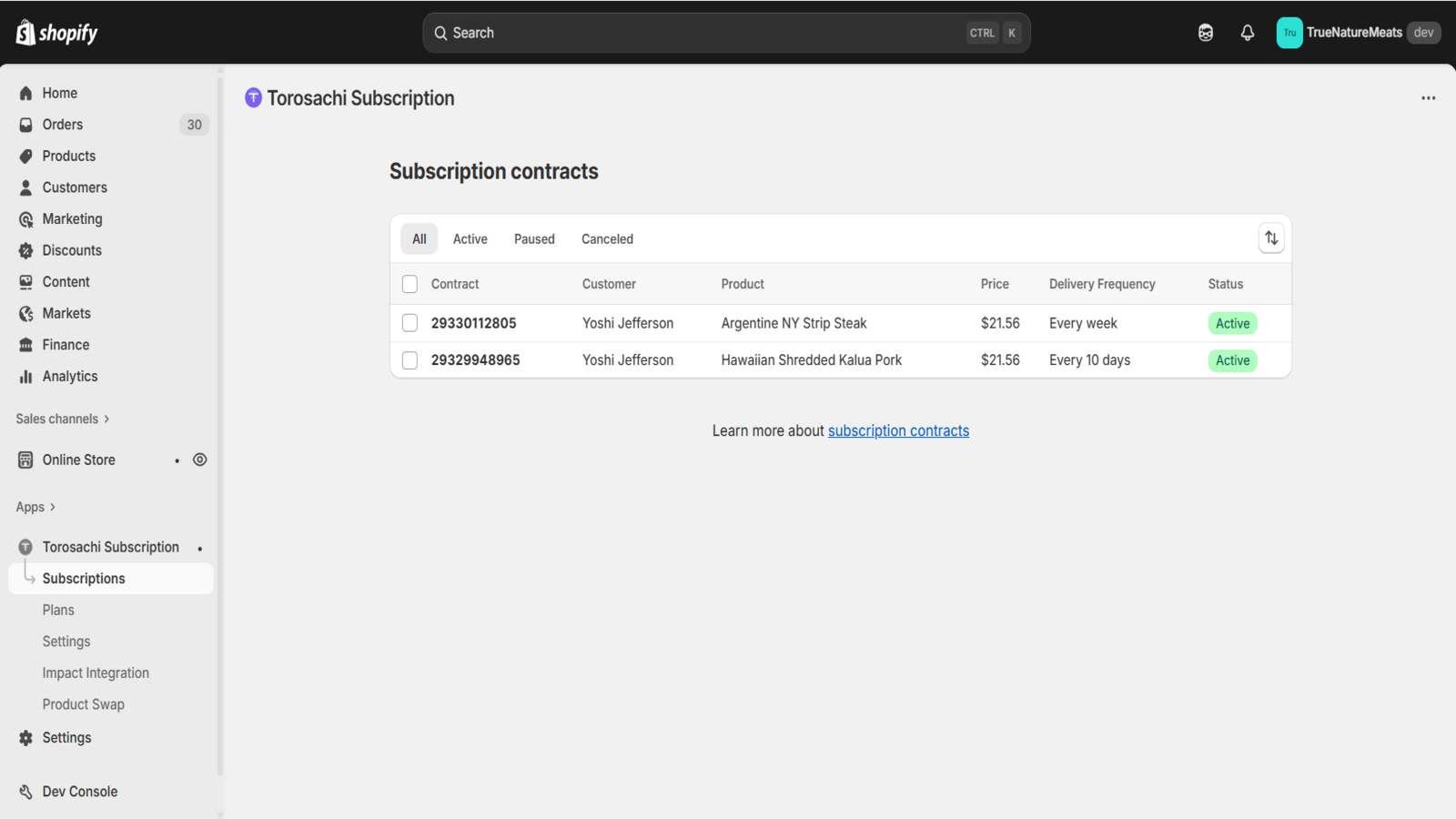
Task: Open Product Swap page
Action: [x=83, y=704]
